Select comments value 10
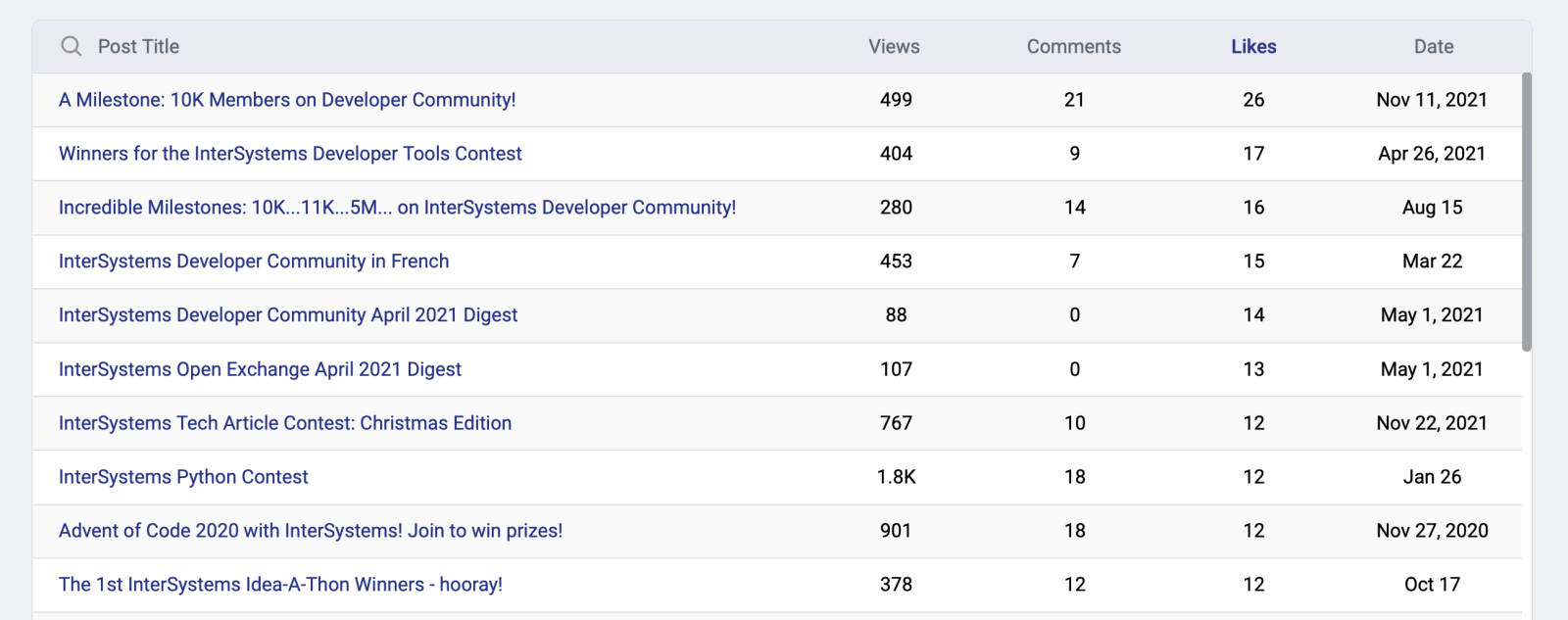1568x620 pixels. point(1075,423)
